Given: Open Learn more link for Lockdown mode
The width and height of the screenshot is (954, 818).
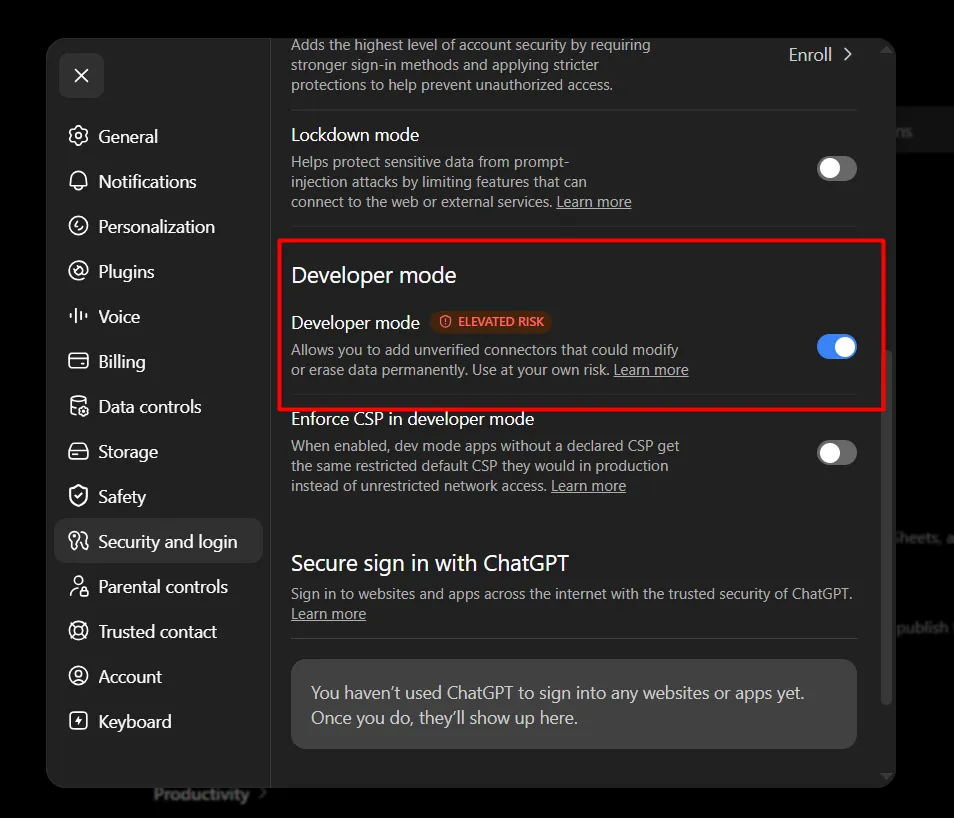Looking at the screenshot, I should click(x=594, y=202).
